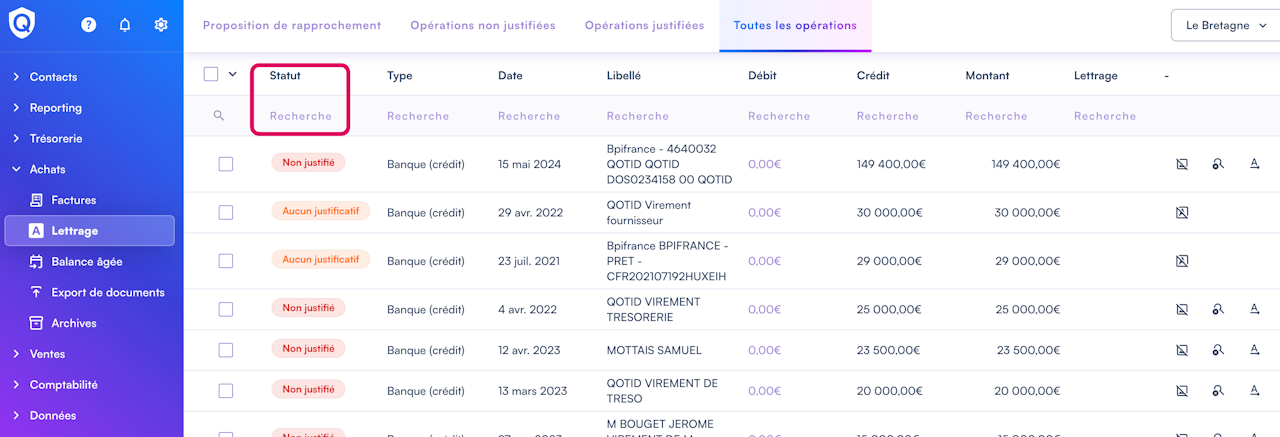Screen dimensions: 1280x437
Task: Click the search magnifier icon in filter row
Action: (x=219, y=116)
